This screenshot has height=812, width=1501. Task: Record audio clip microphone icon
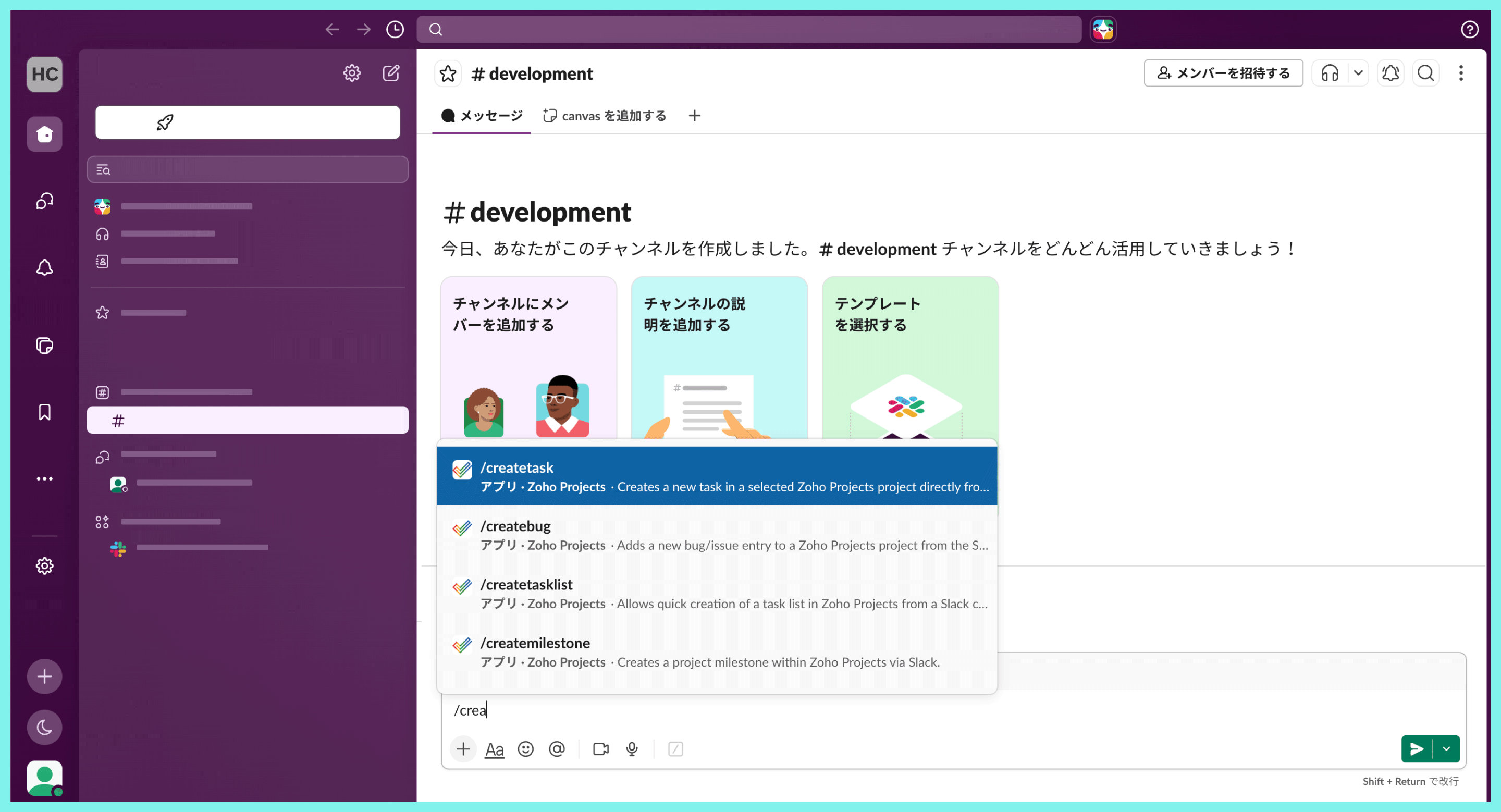pos(632,748)
